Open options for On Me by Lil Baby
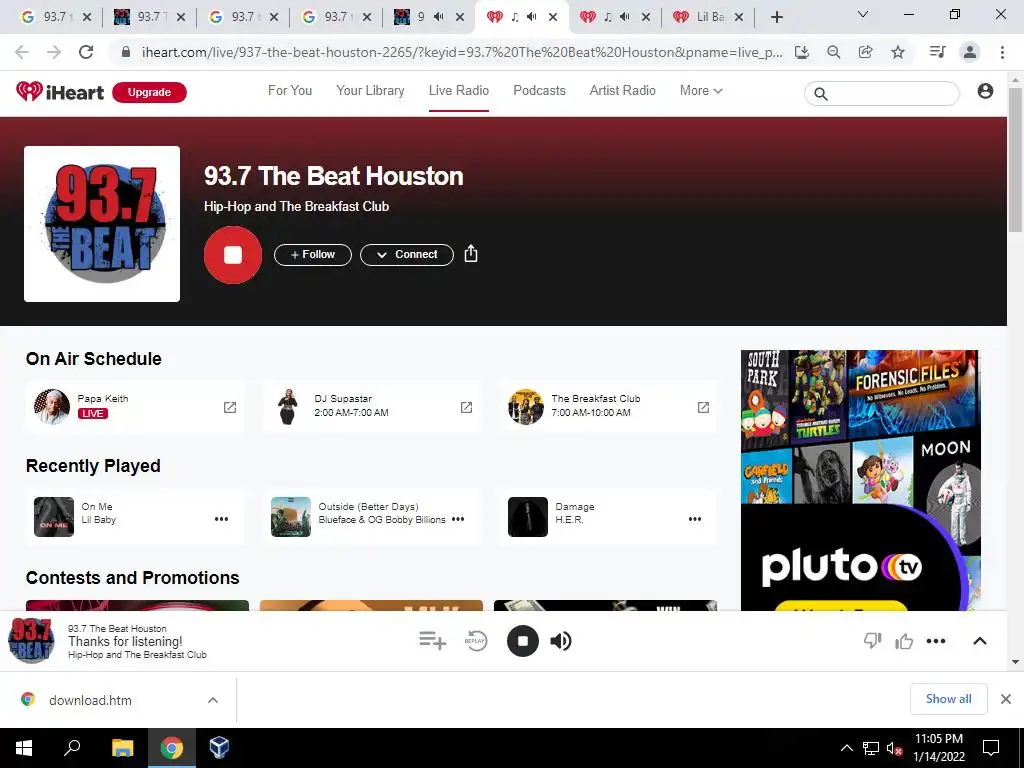Viewport: 1024px width, 768px height. click(221, 519)
